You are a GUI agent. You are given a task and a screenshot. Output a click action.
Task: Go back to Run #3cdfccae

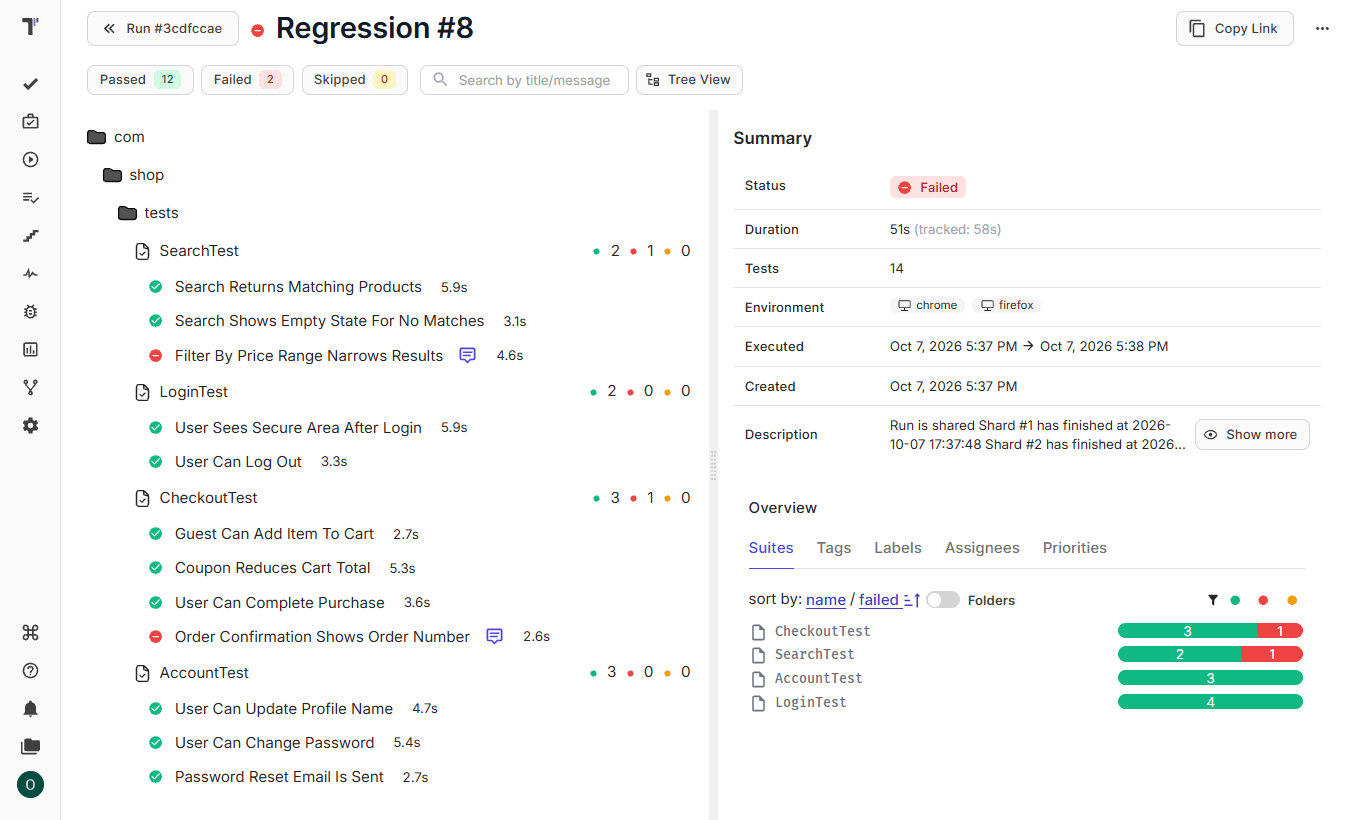[163, 29]
